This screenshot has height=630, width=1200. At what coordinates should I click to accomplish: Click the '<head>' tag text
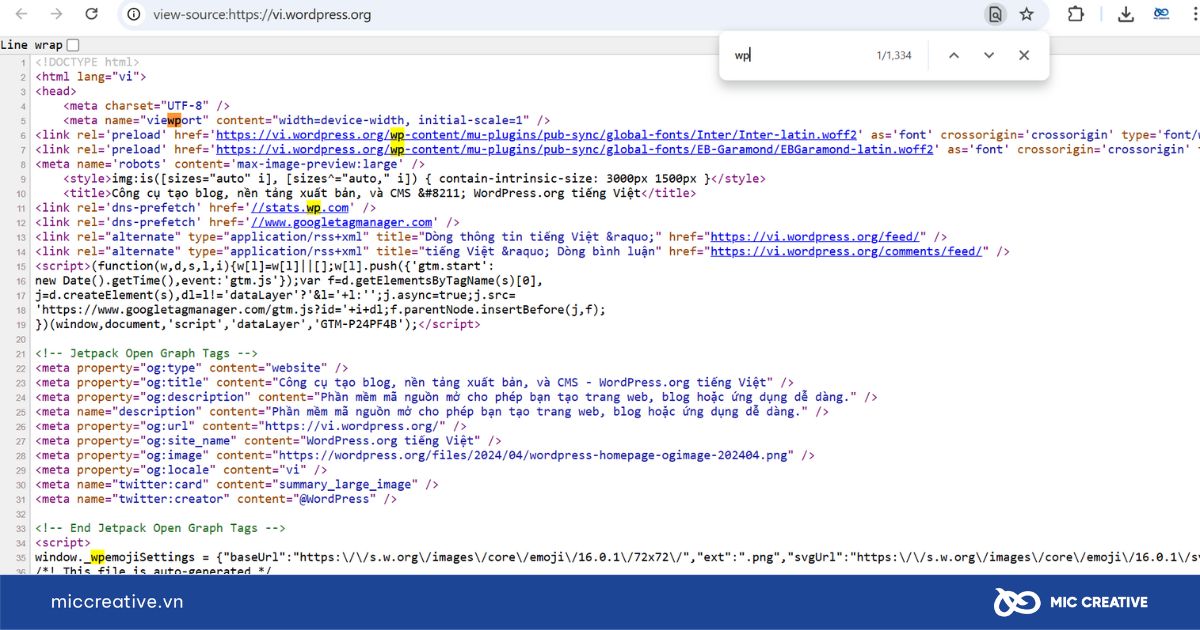56,91
